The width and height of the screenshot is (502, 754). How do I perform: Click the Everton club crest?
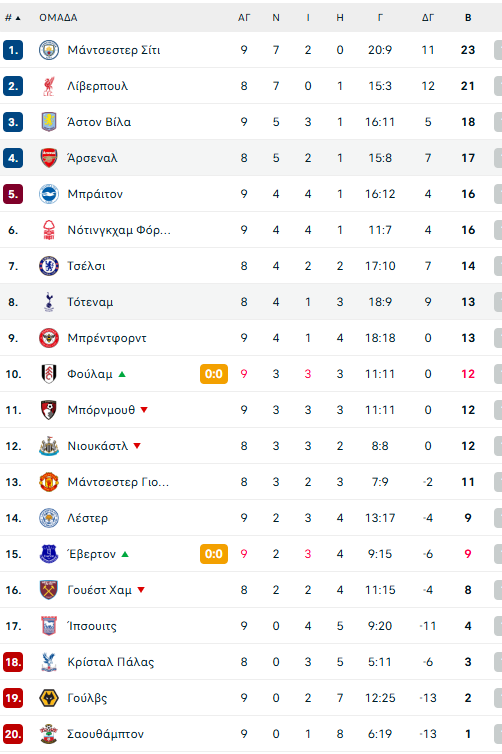(49, 554)
